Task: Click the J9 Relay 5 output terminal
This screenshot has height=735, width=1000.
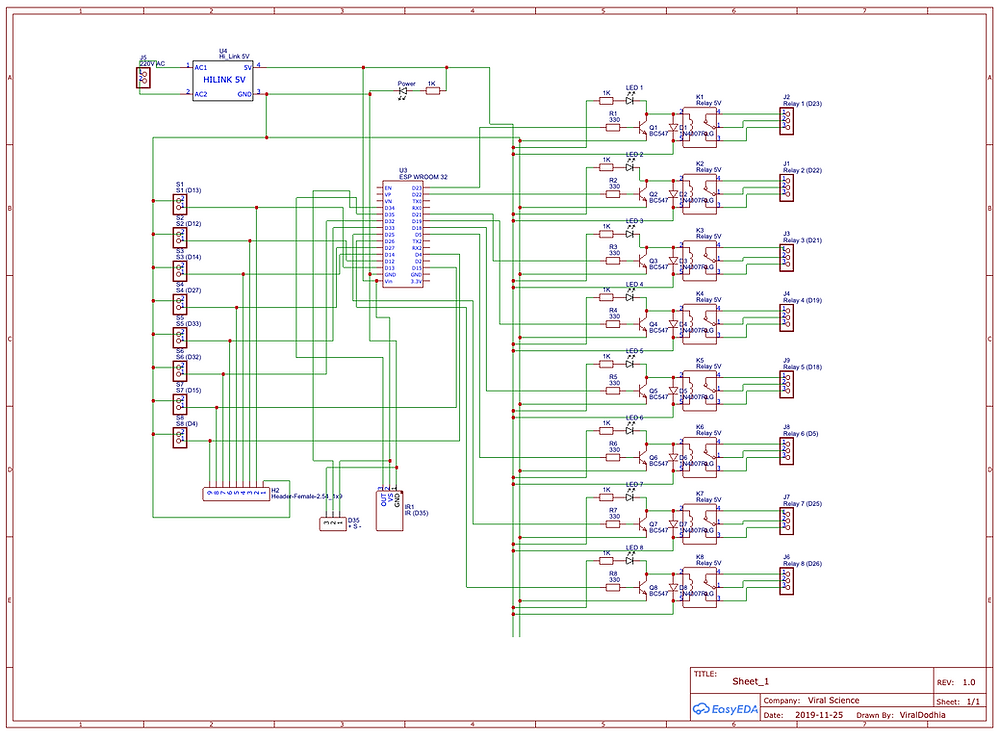Action: (787, 384)
